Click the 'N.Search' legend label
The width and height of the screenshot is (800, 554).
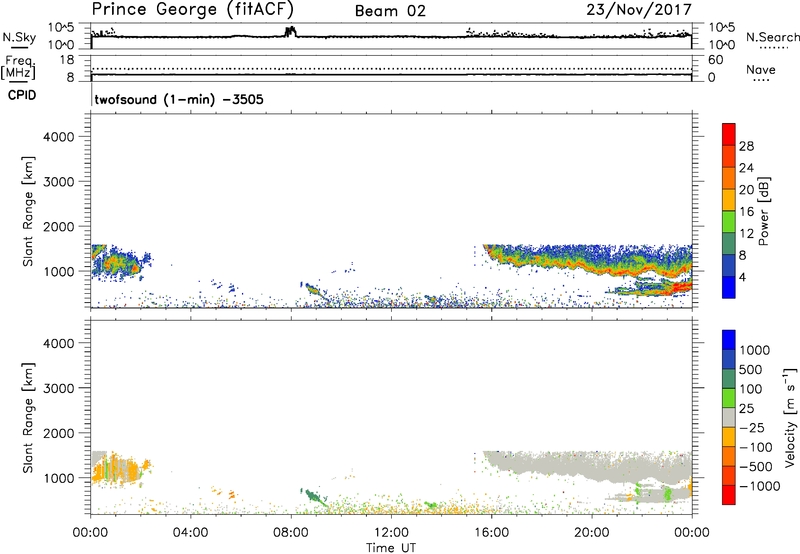tap(772, 37)
